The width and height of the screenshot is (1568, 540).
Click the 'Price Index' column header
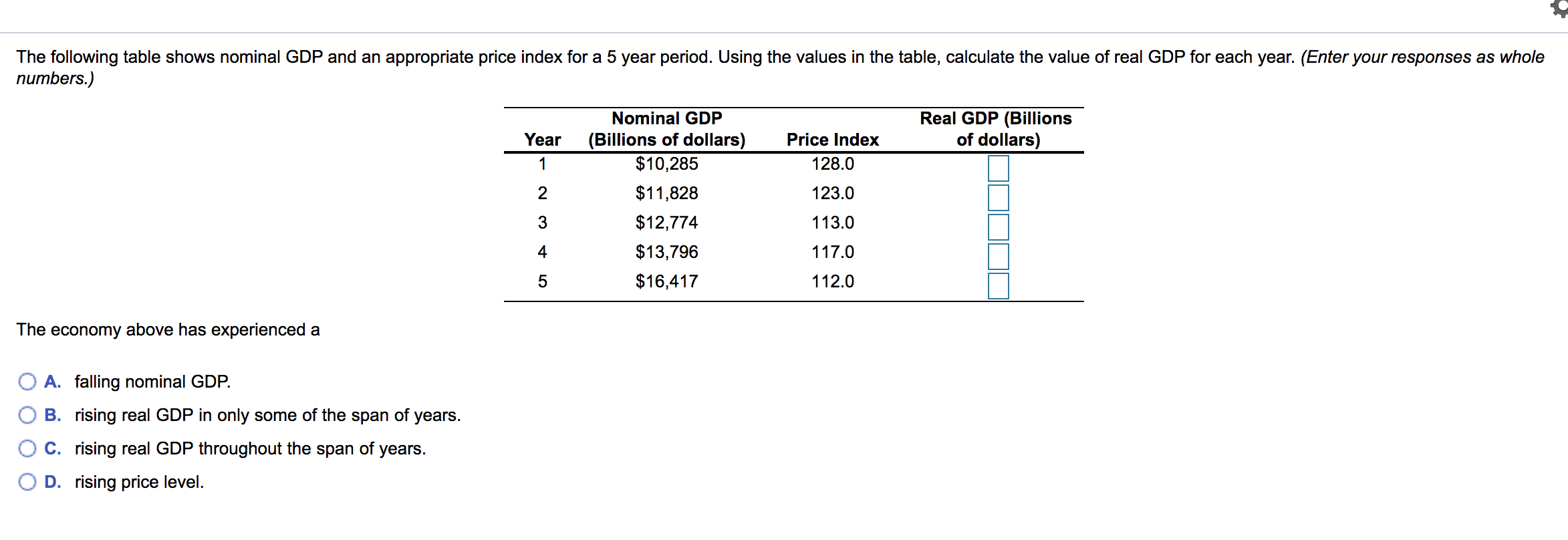coord(832,140)
